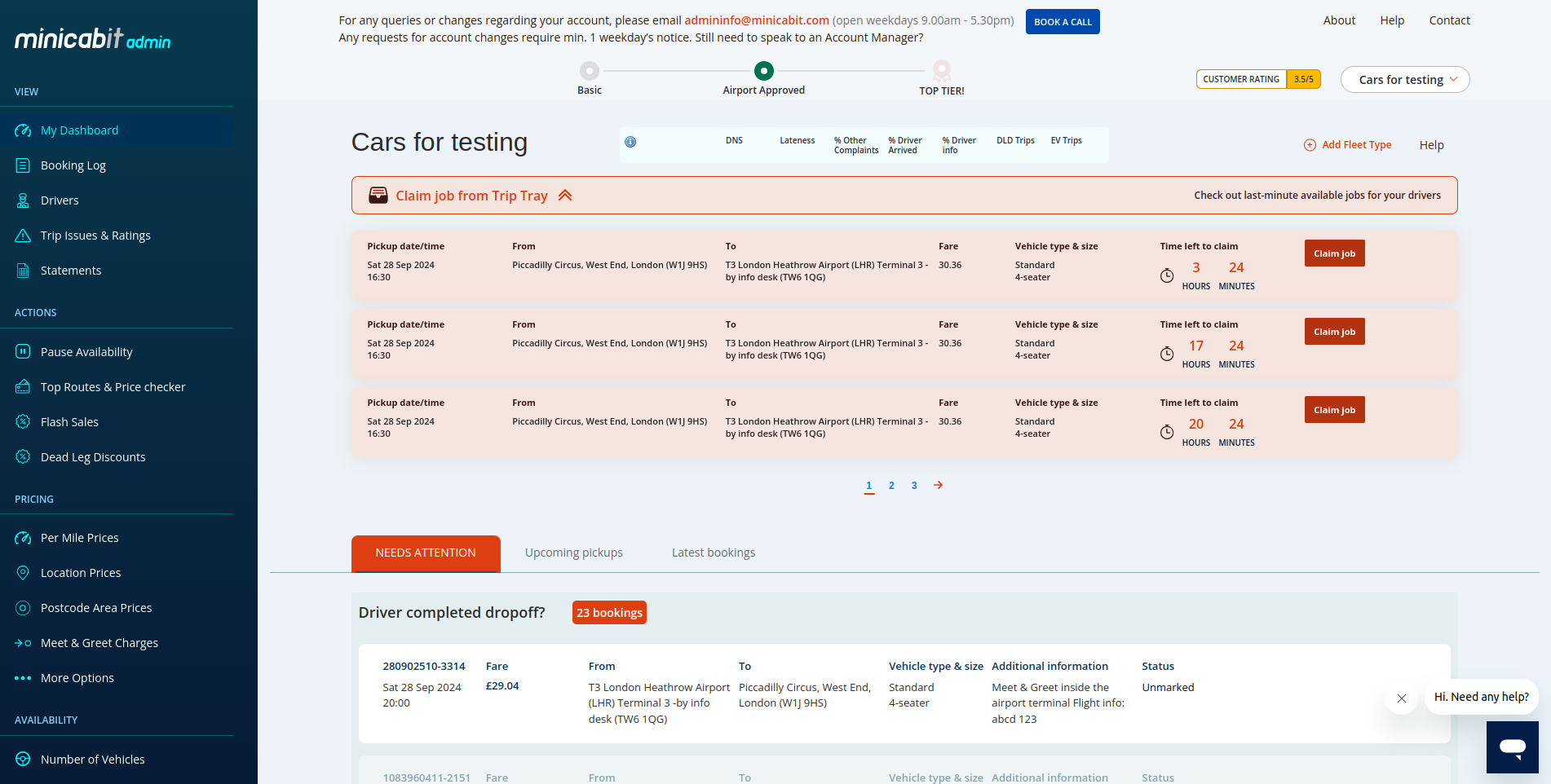Click booking number 1083960411-2151
This screenshot has height=784, width=1551.
click(x=426, y=778)
